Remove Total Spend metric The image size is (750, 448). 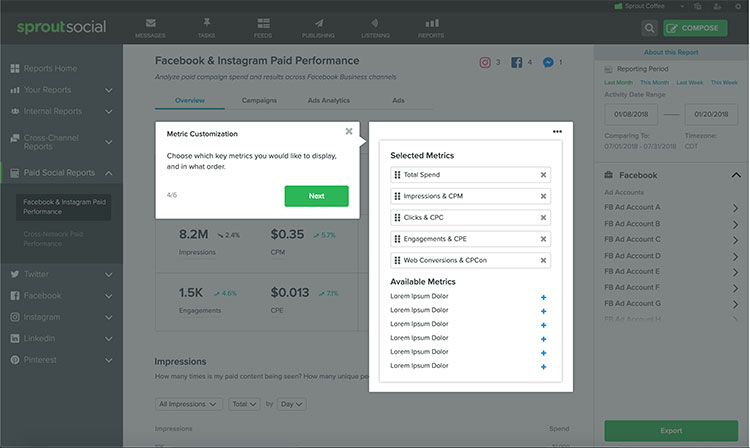[543, 175]
